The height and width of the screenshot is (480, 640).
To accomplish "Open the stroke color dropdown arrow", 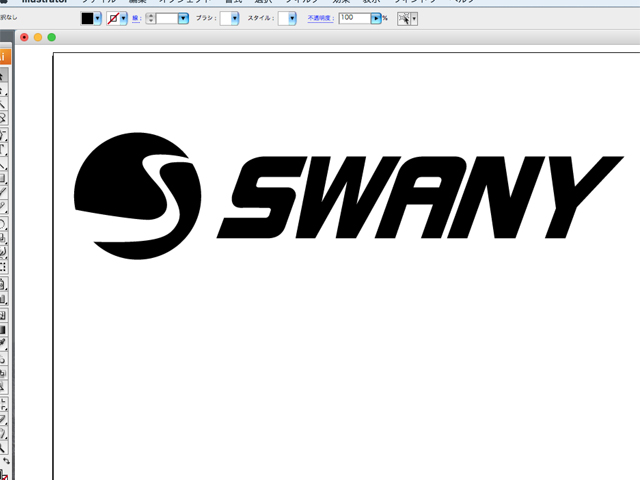I will click(x=124, y=19).
